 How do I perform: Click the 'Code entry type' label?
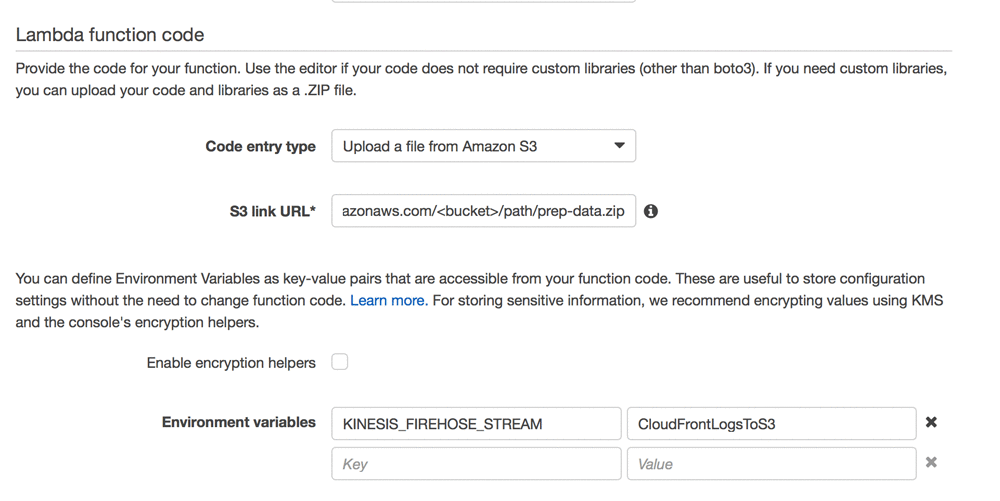(260, 147)
